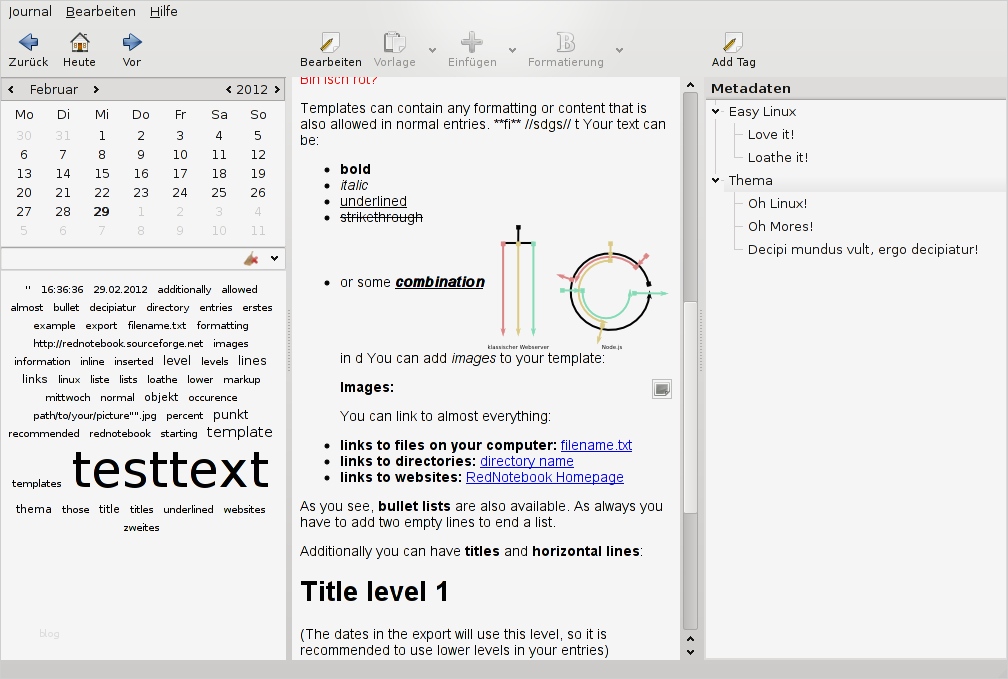This screenshot has width=1008, height=679.
Task: Collapse the Easy Linux tree node
Action: tap(716, 112)
